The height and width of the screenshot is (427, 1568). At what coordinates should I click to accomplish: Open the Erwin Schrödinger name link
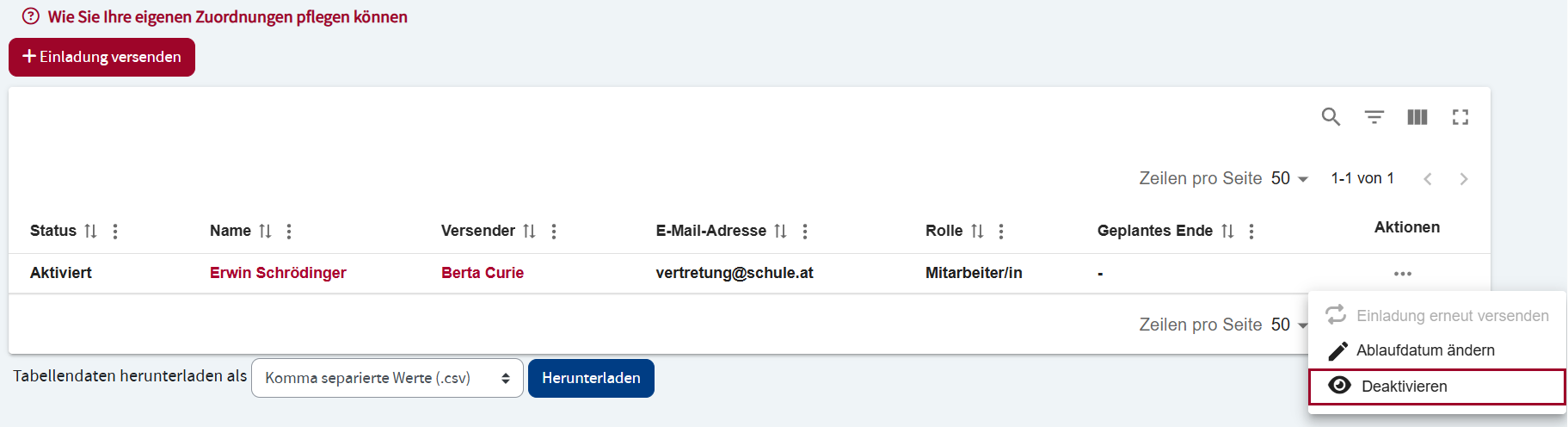click(278, 273)
